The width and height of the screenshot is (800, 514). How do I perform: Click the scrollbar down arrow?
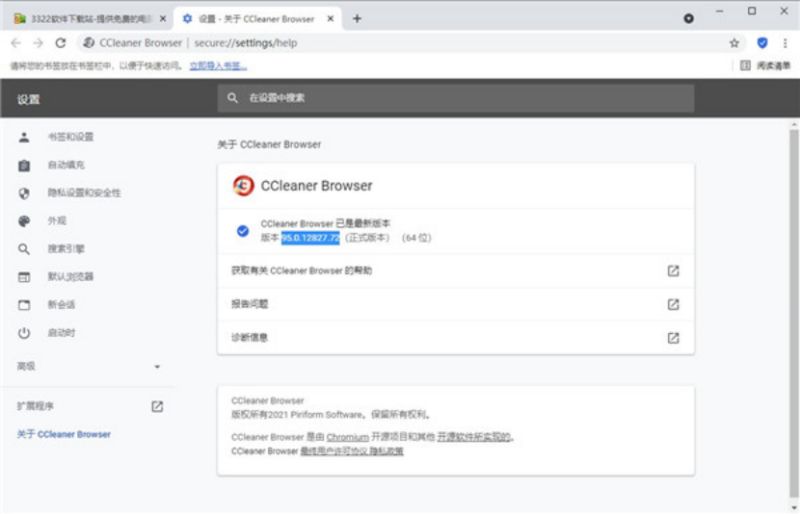coord(794,507)
